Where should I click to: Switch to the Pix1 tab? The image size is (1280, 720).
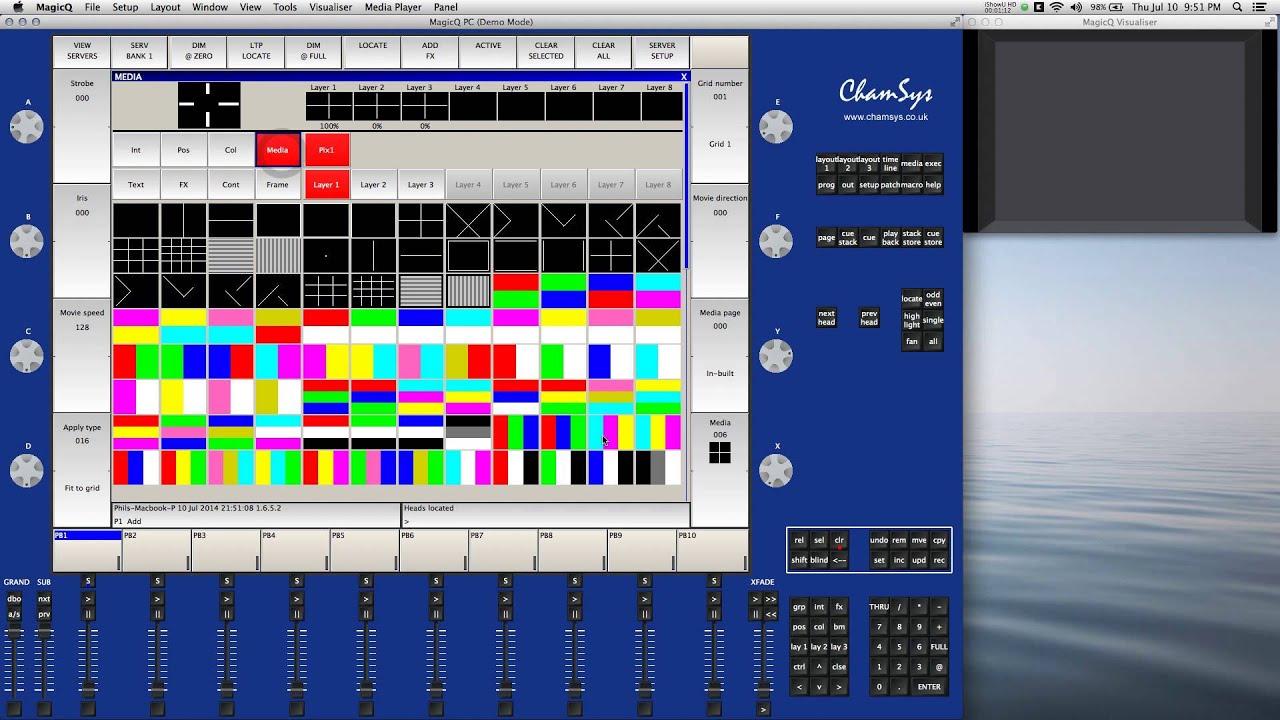[326, 150]
